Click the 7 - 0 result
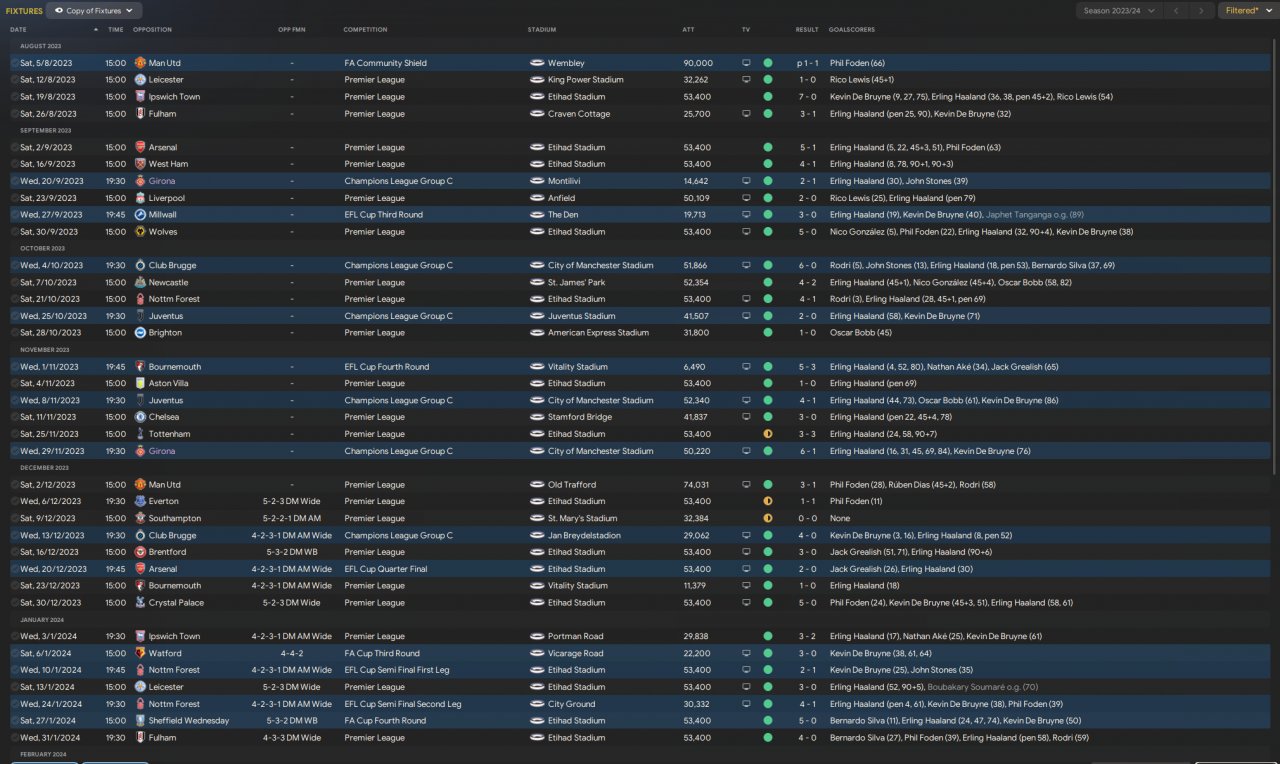The image size is (1280, 764). [x=808, y=97]
